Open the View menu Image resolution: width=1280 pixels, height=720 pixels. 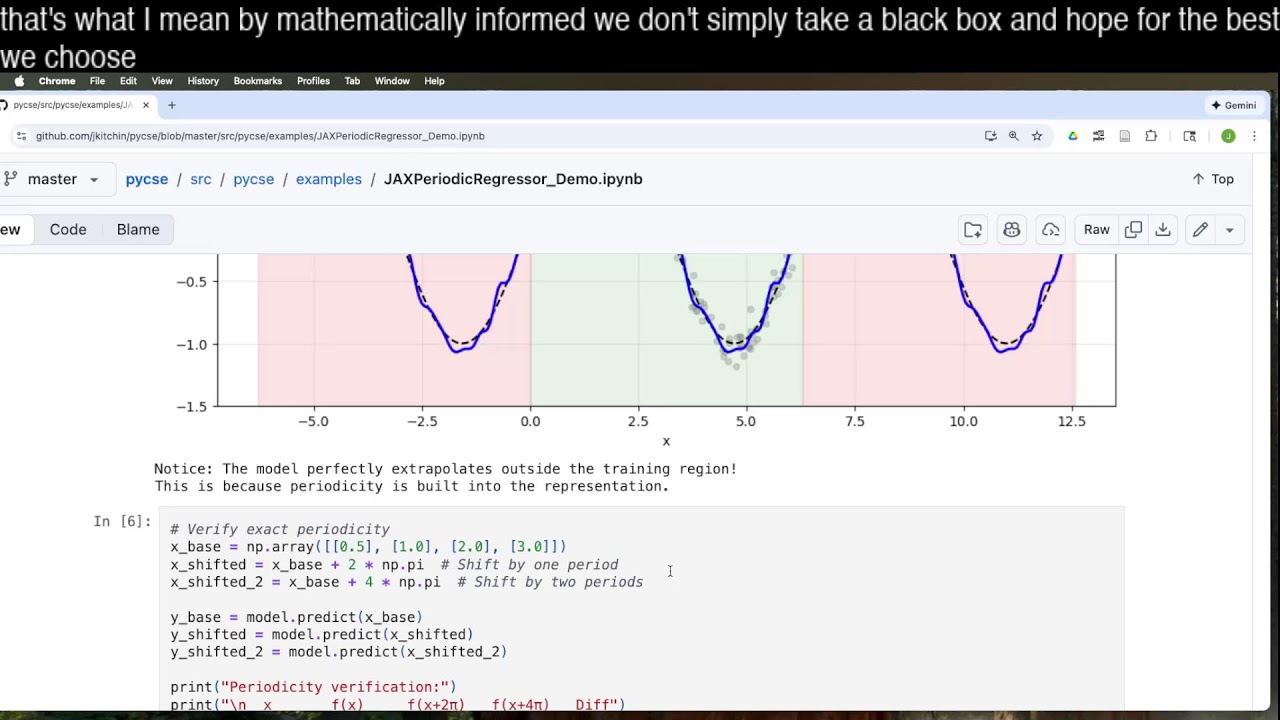[162, 81]
